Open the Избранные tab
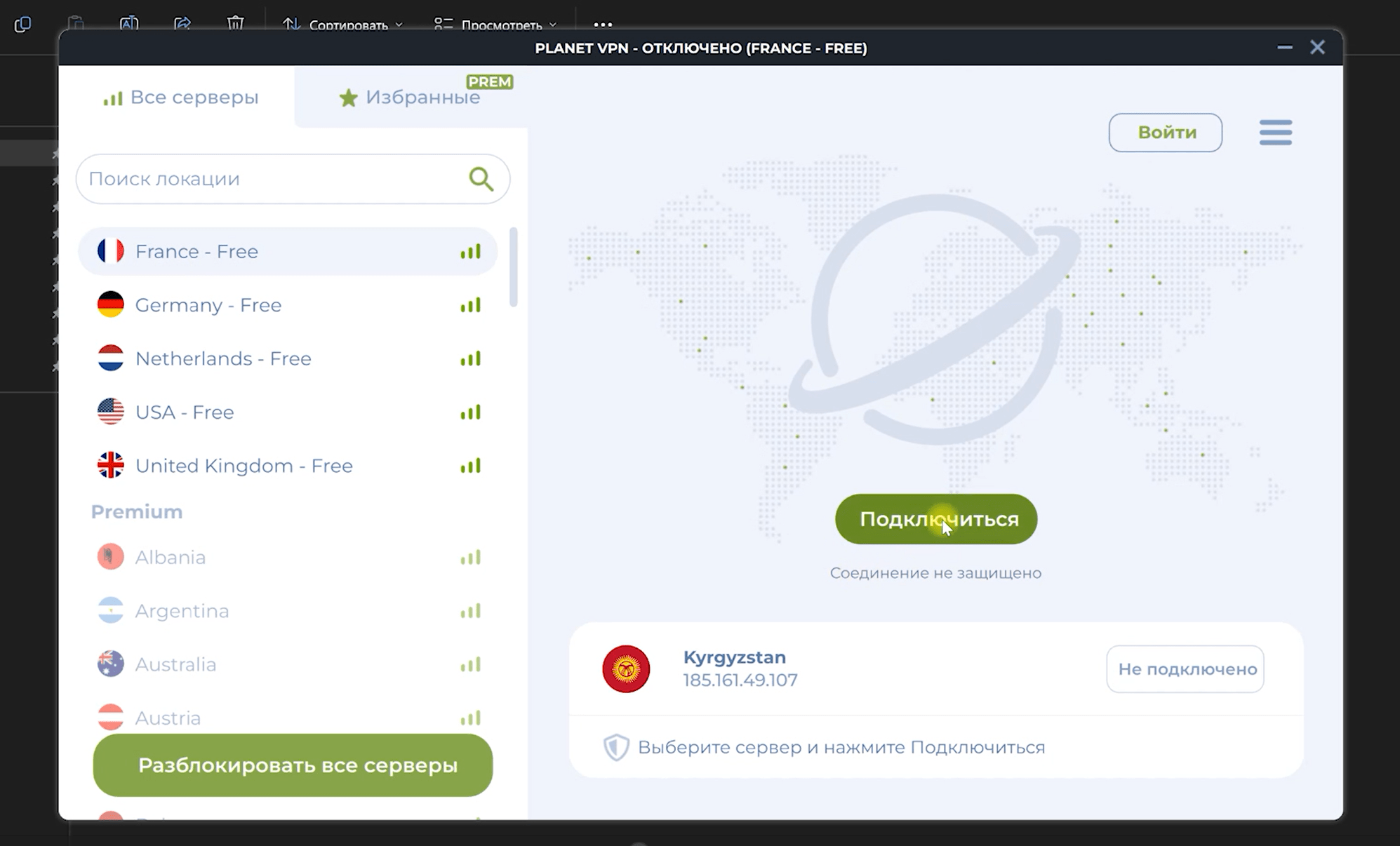Image resolution: width=1400 pixels, height=846 pixels. [411, 97]
